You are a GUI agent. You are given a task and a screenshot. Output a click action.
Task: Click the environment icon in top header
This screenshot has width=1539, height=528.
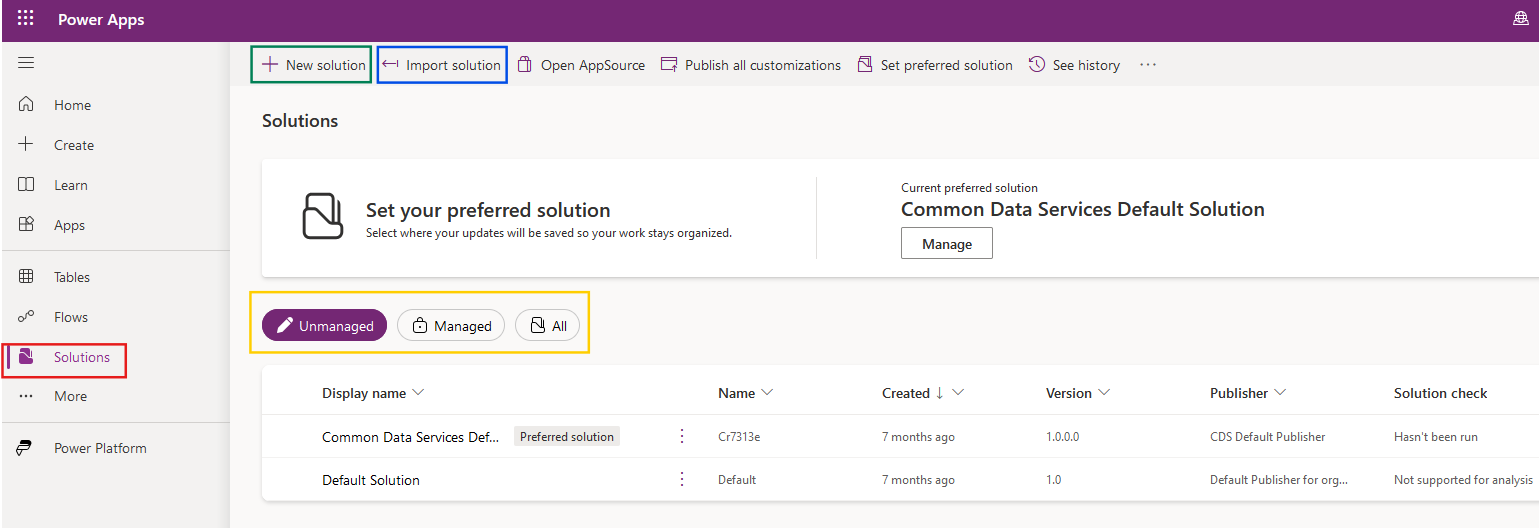click(x=1521, y=19)
